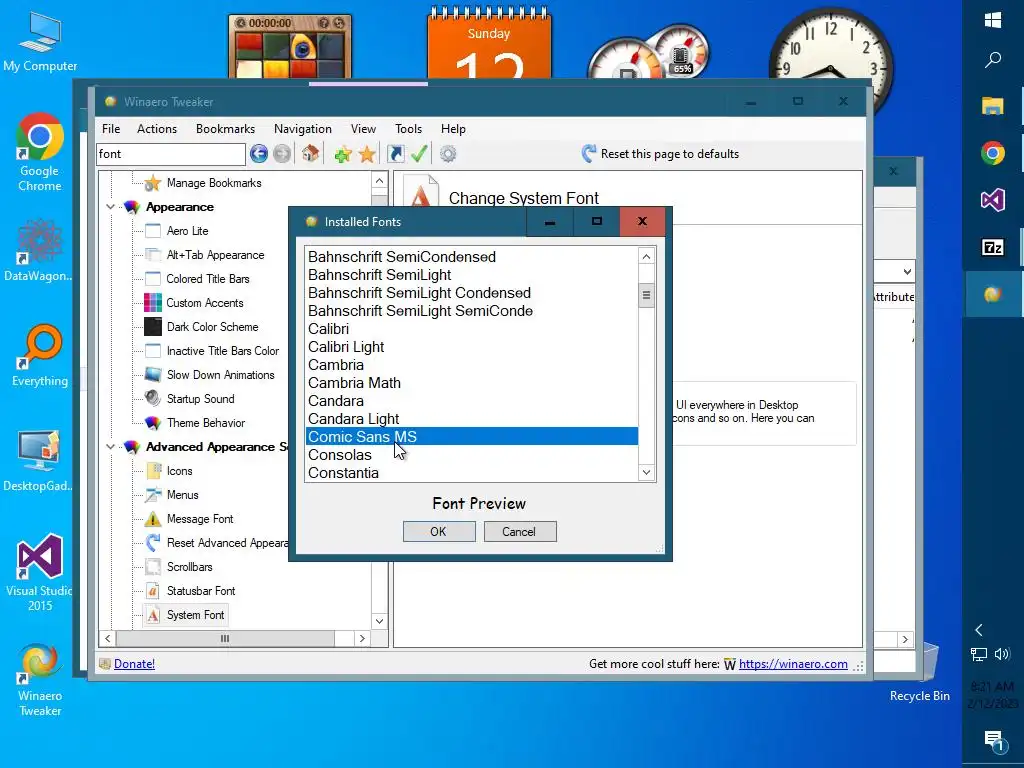Open the Help menu
Image resolution: width=1024 pixels, height=768 pixels.
pos(453,129)
